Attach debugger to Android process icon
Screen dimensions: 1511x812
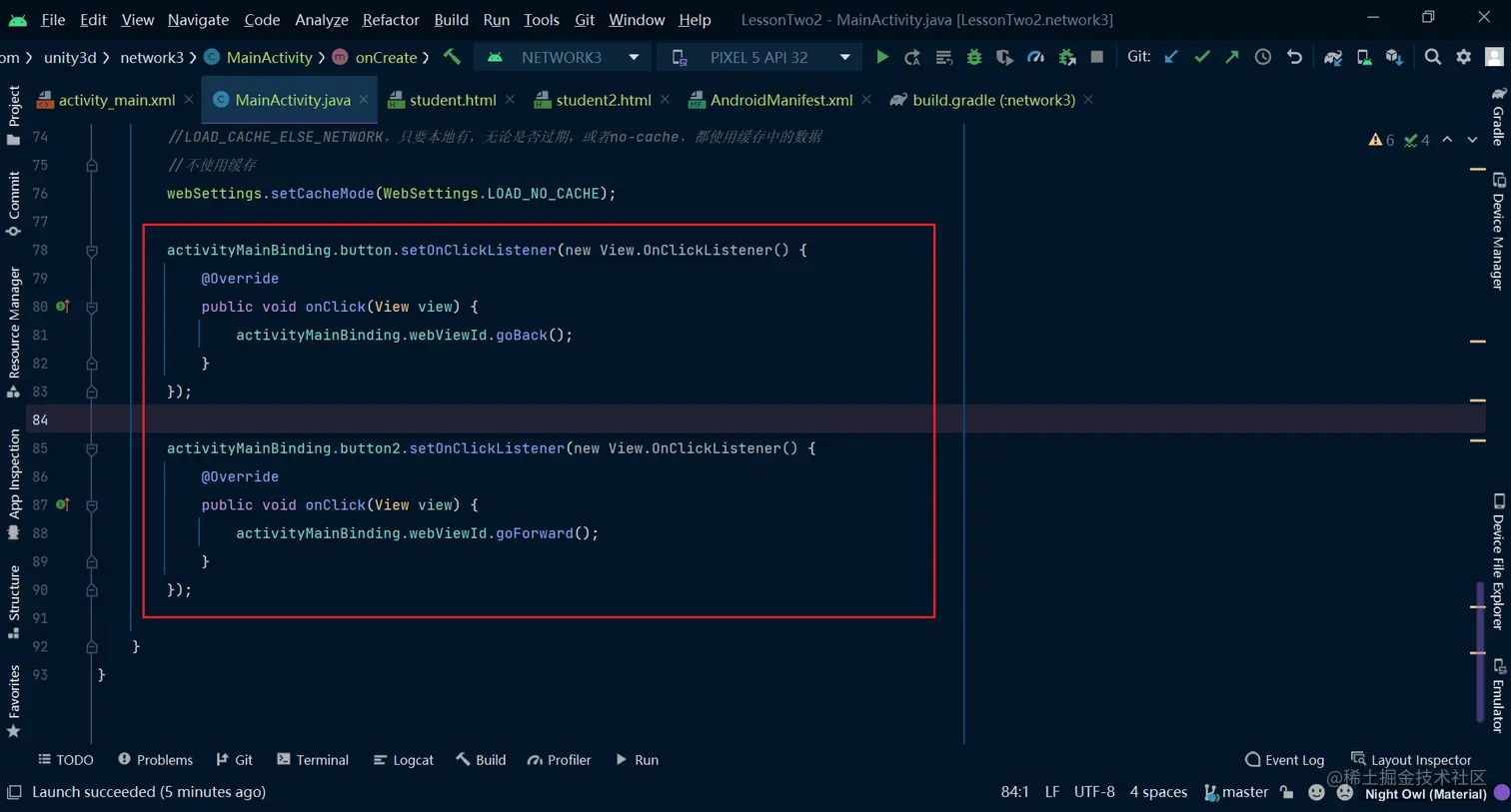[1067, 57]
